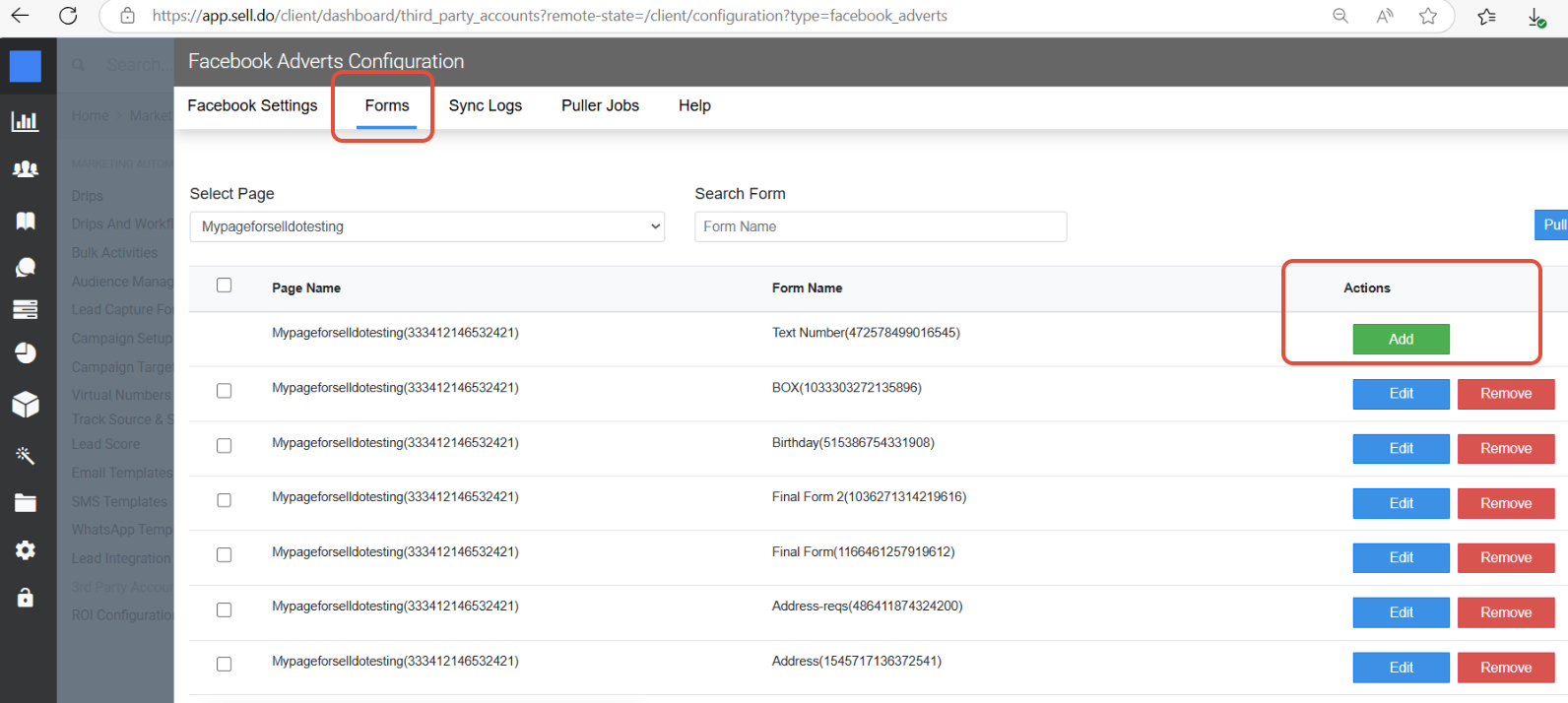Tick the checkbox for Birthday form row
This screenshot has width=1568, height=703.
(x=225, y=446)
